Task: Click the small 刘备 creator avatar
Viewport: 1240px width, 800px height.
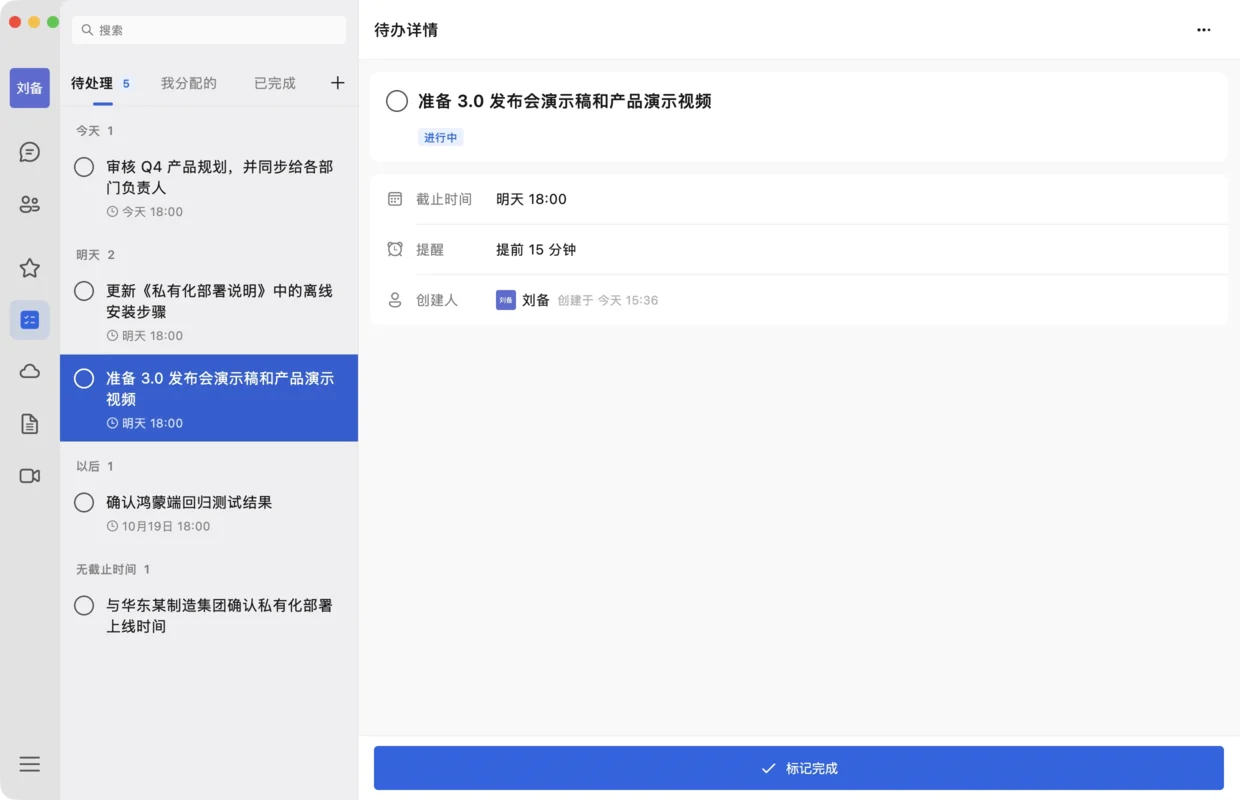Action: (506, 300)
